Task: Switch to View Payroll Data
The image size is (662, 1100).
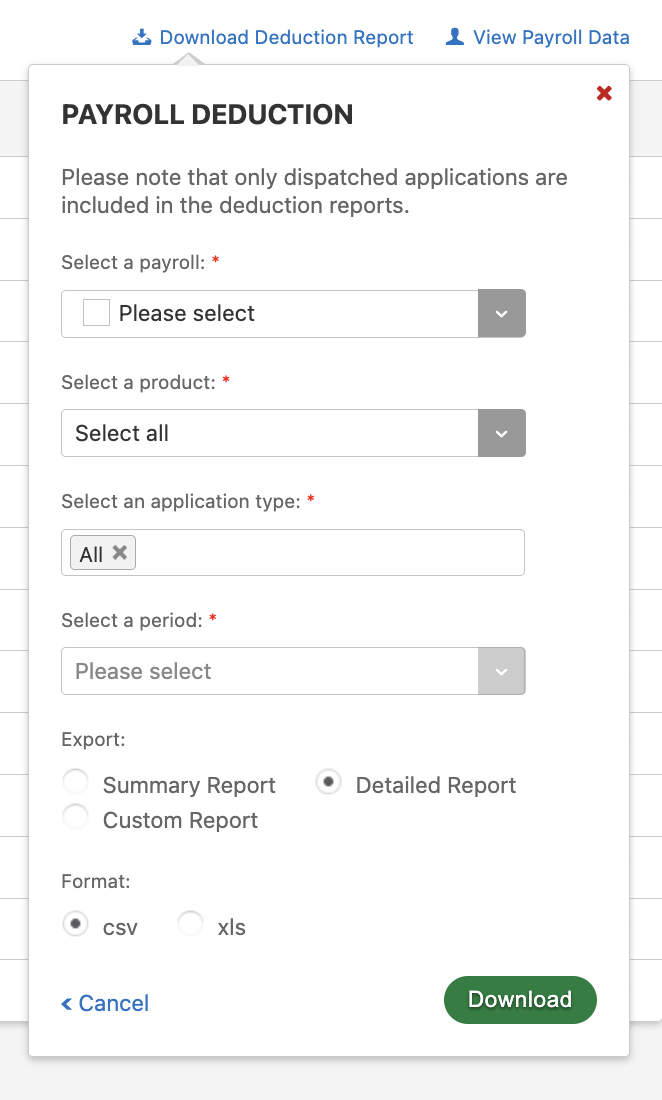Action: (550, 36)
